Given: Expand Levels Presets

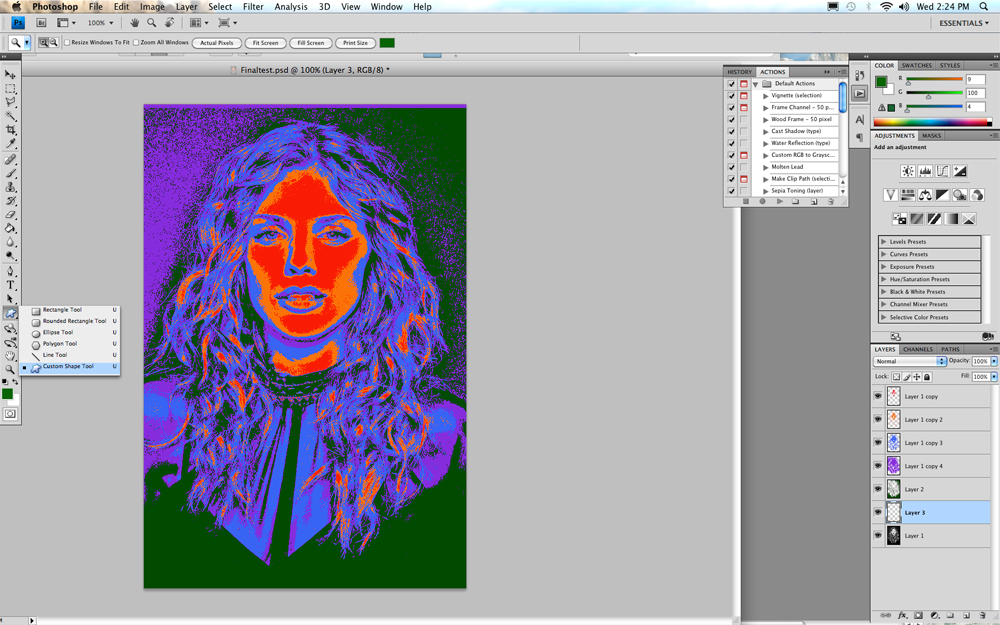Looking at the screenshot, I should click(883, 242).
